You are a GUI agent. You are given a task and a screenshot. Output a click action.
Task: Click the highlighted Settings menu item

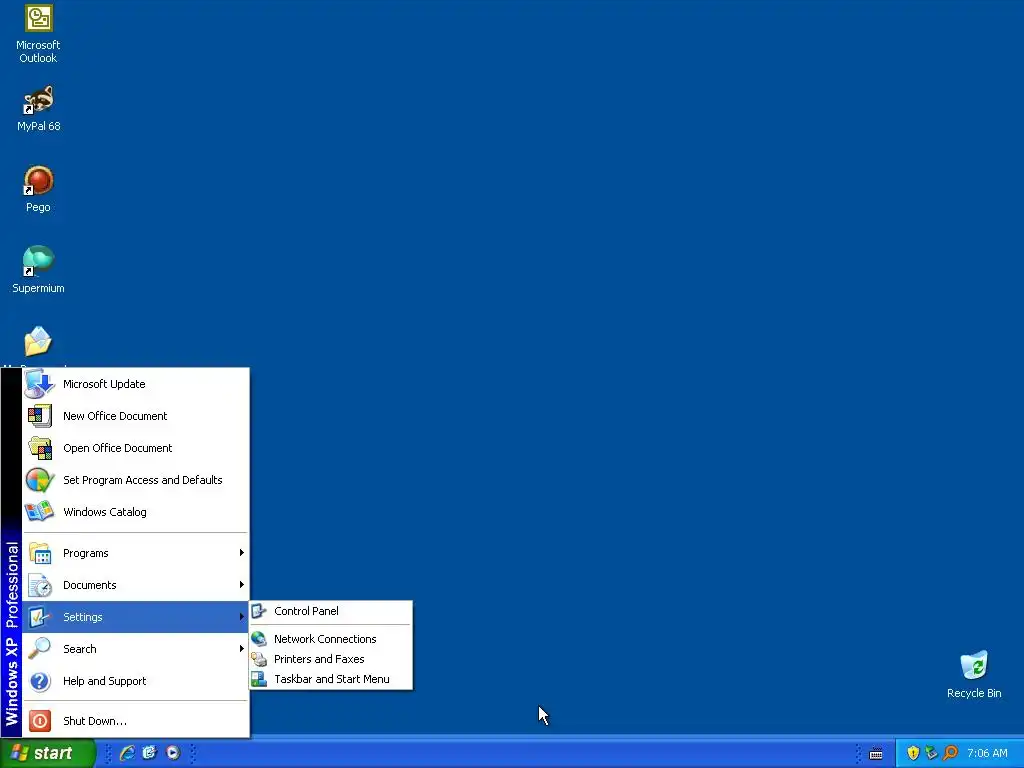click(x=136, y=617)
